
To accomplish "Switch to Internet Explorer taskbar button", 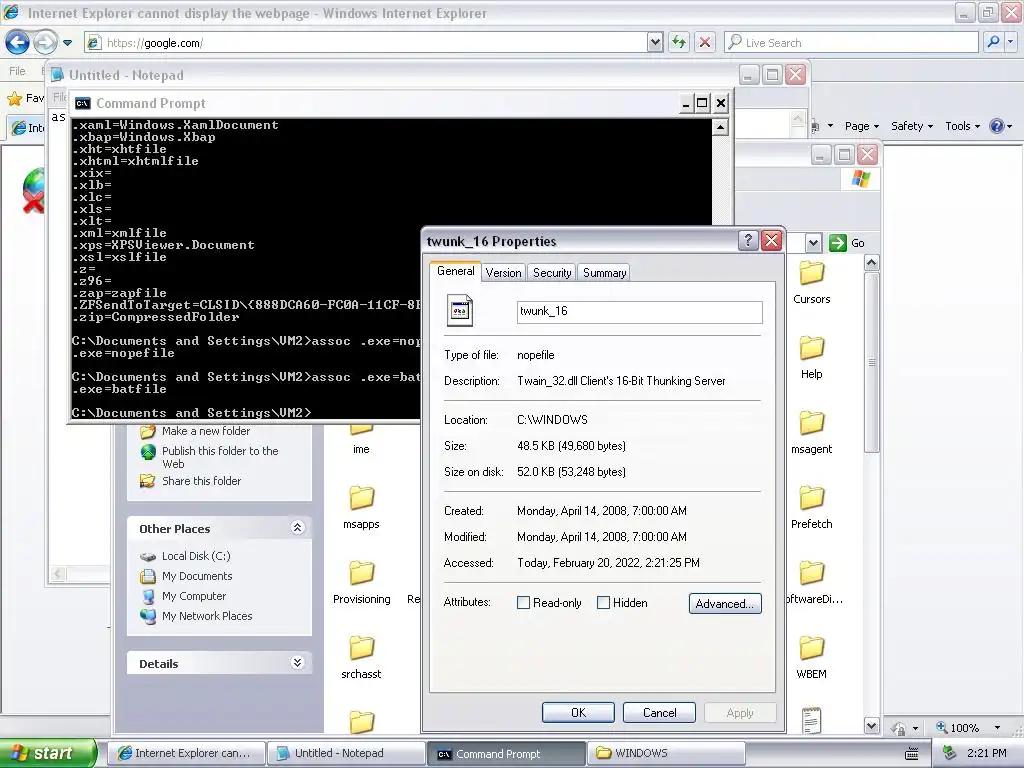I will [x=185, y=753].
